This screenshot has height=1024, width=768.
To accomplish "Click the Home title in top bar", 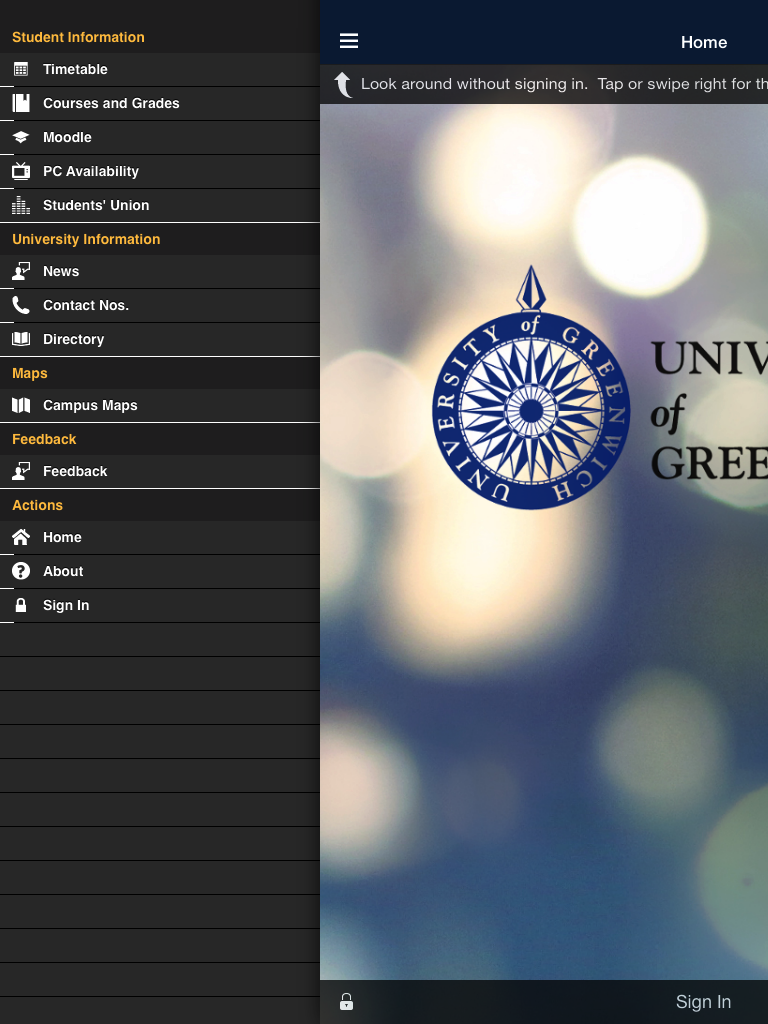I will (x=704, y=42).
